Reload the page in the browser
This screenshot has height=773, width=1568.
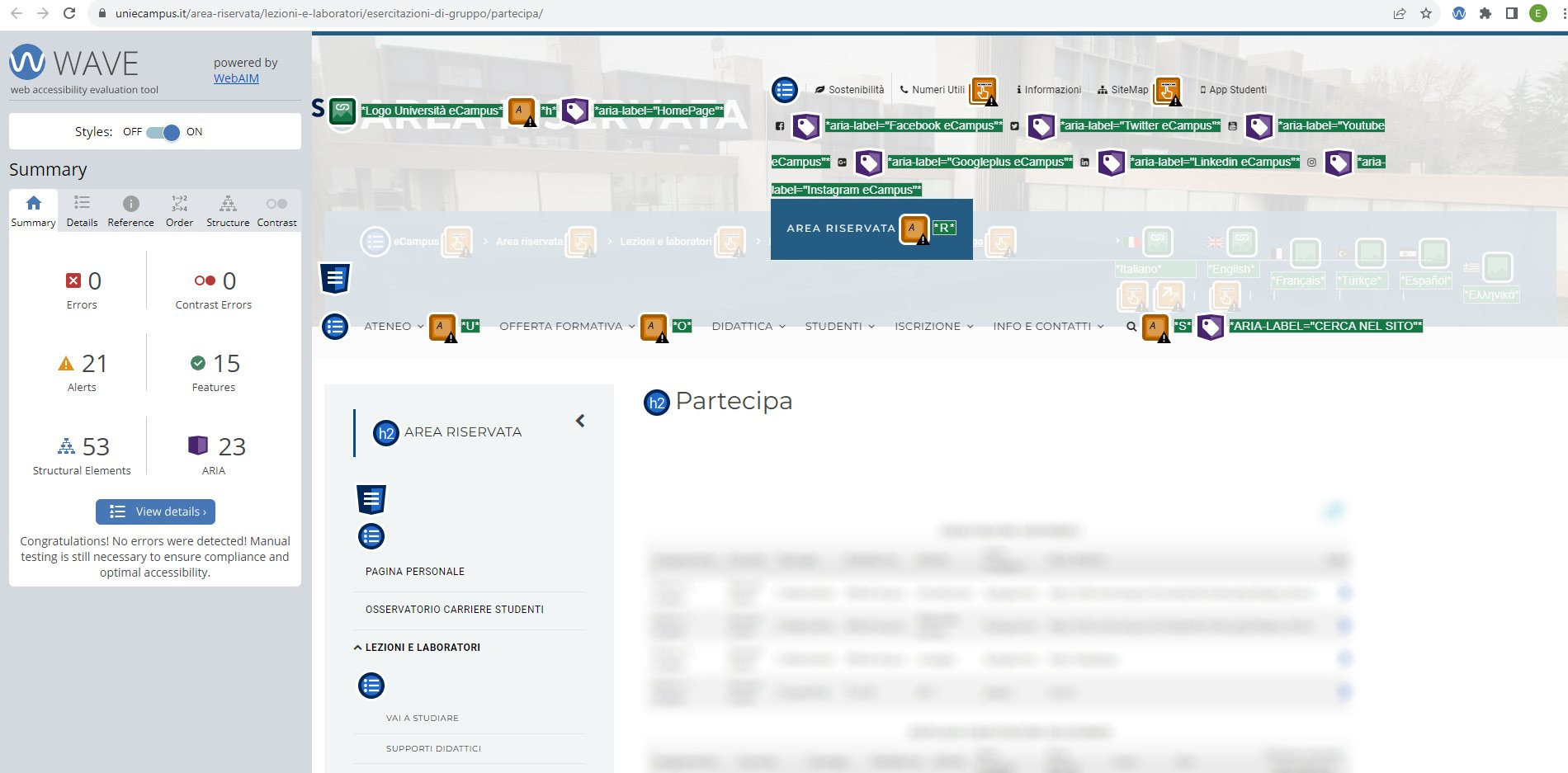coord(69,13)
